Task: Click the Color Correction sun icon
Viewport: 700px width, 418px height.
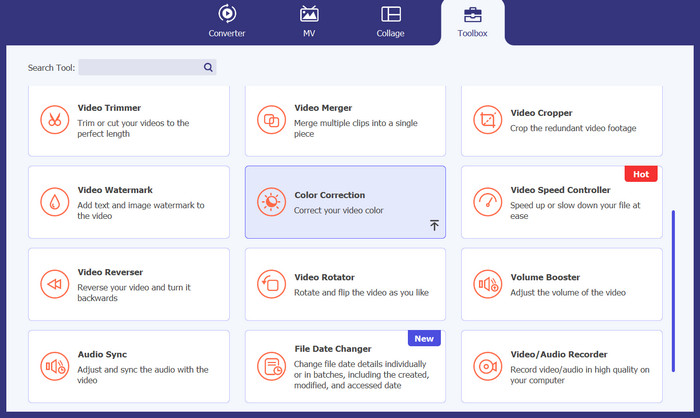Action: click(x=270, y=202)
